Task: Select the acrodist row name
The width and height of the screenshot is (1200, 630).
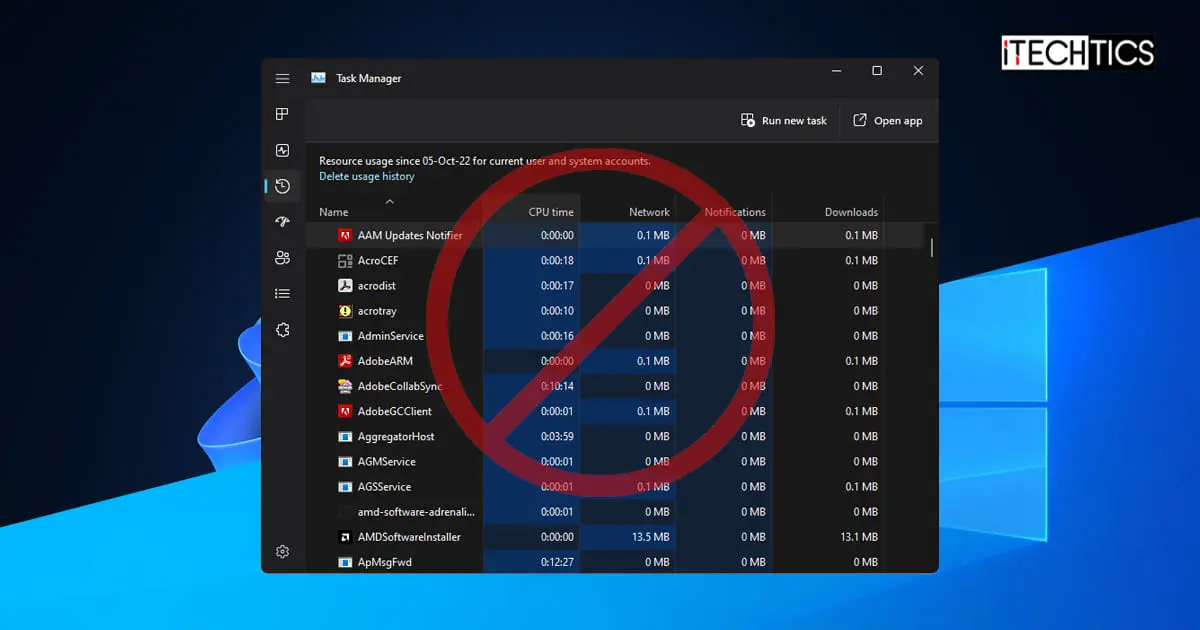Action: pyautogui.click(x=377, y=285)
